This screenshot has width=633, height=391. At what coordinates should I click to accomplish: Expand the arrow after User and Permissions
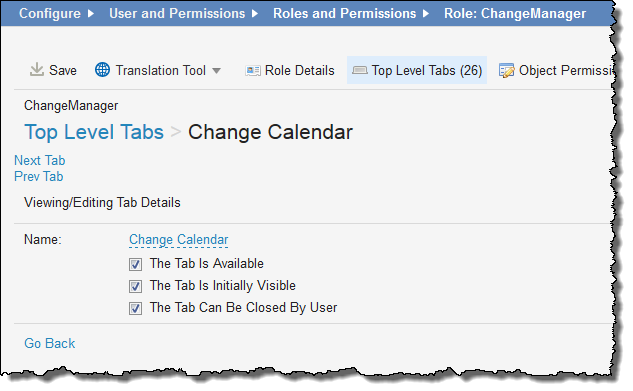pos(255,13)
